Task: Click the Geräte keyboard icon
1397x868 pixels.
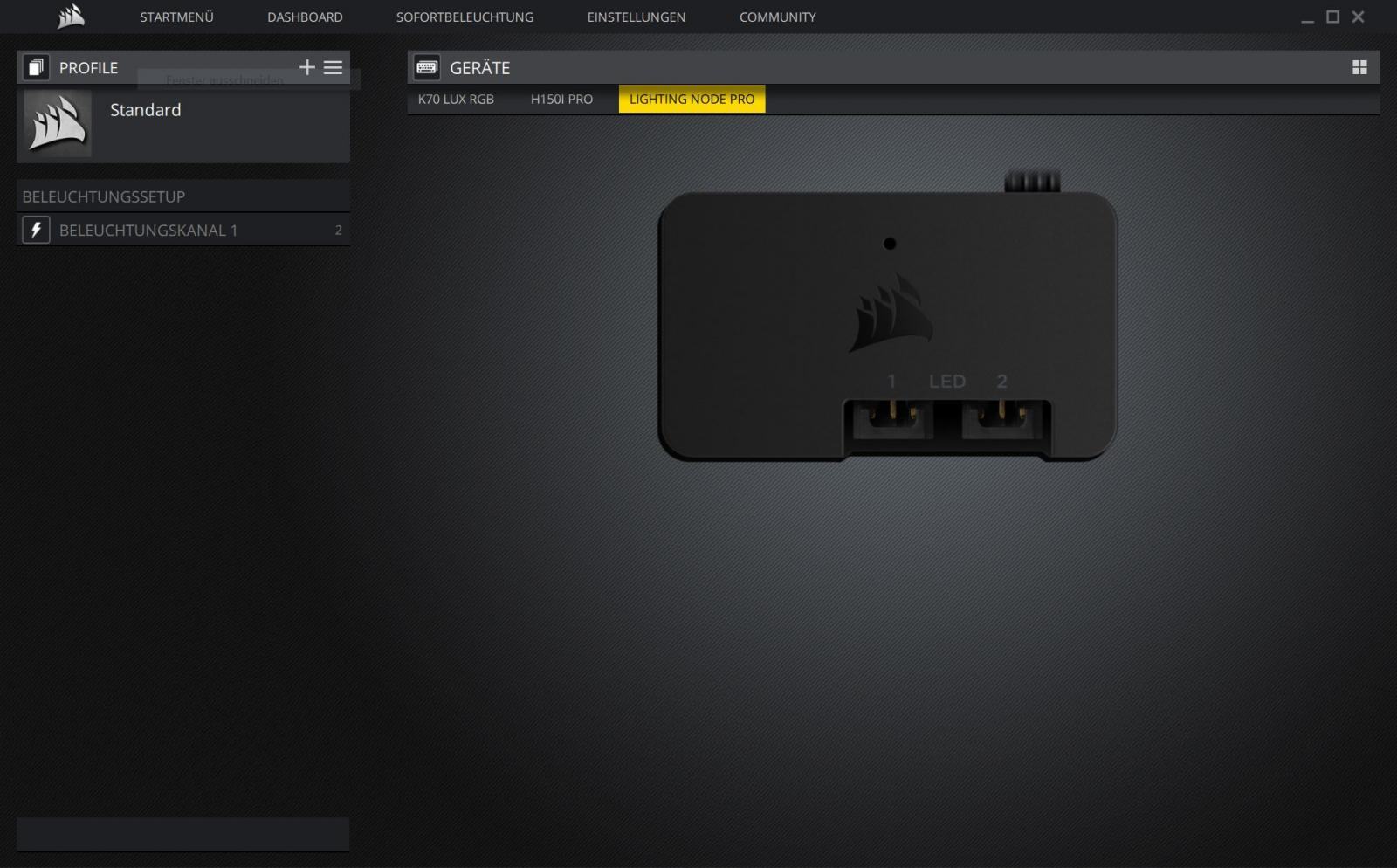Action: coord(427,67)
